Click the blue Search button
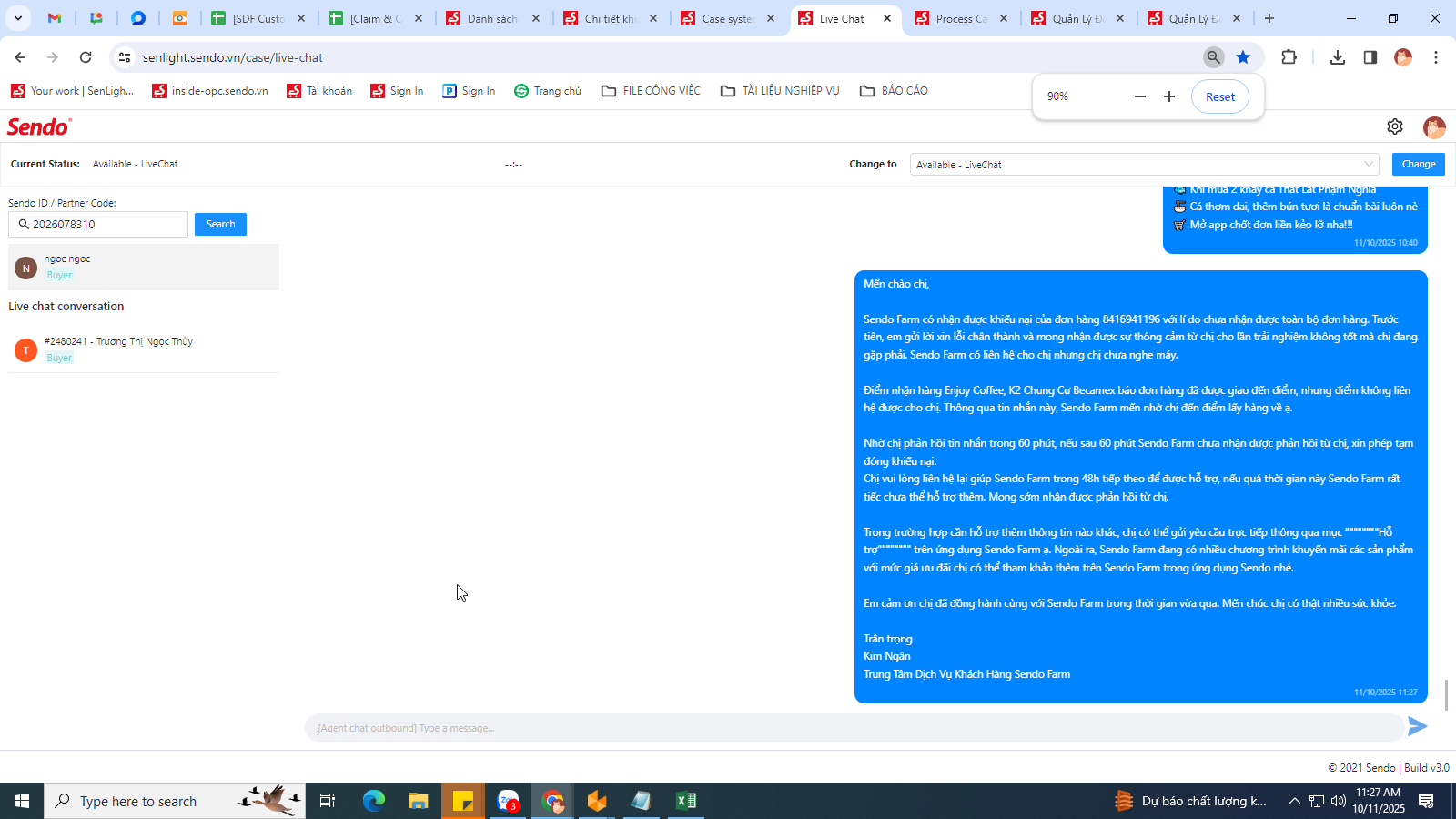Viewport: 1456px width, 819px height. [220, 224]
